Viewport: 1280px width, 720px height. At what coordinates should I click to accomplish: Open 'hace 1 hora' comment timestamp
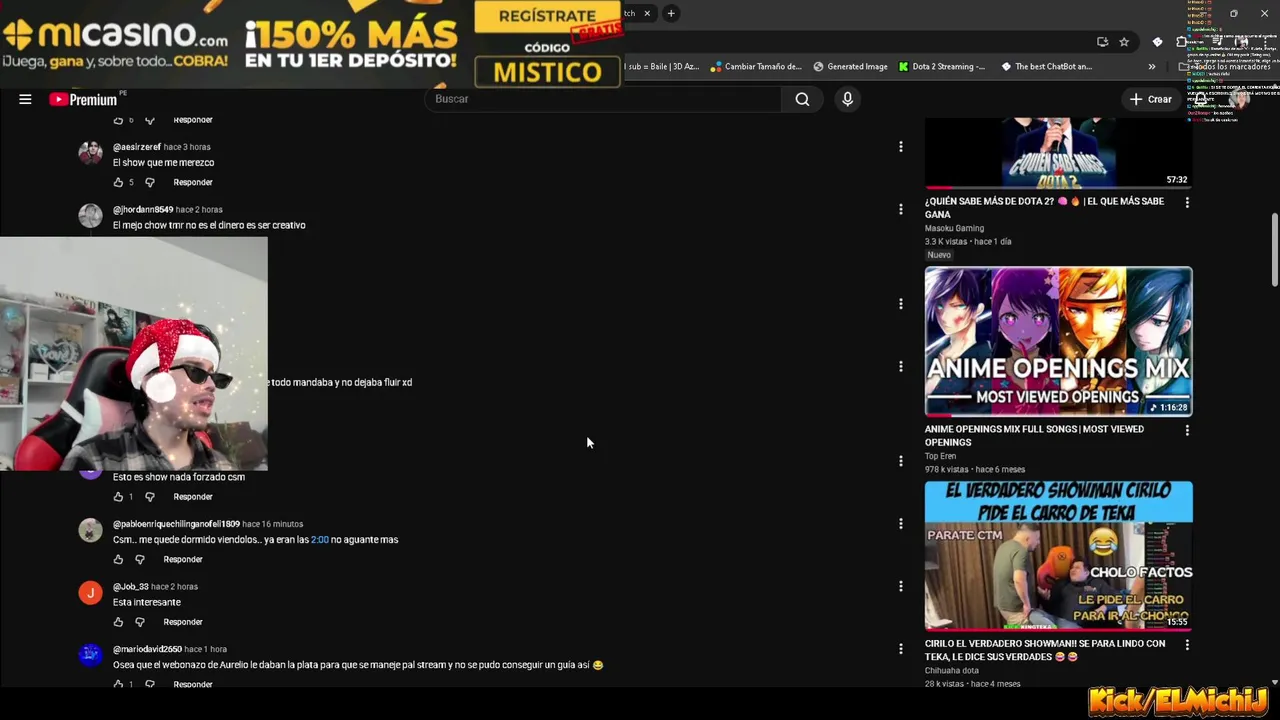pyautogui.click(x=206, y=649)
